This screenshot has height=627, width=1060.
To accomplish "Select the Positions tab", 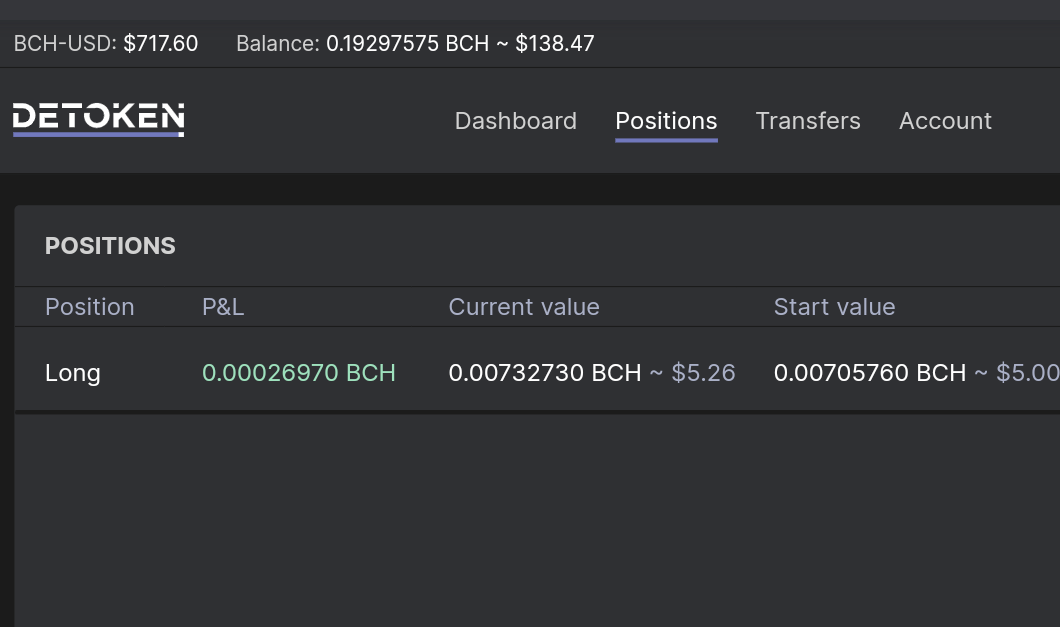I will pyautogui.click(x=666, y=121).
